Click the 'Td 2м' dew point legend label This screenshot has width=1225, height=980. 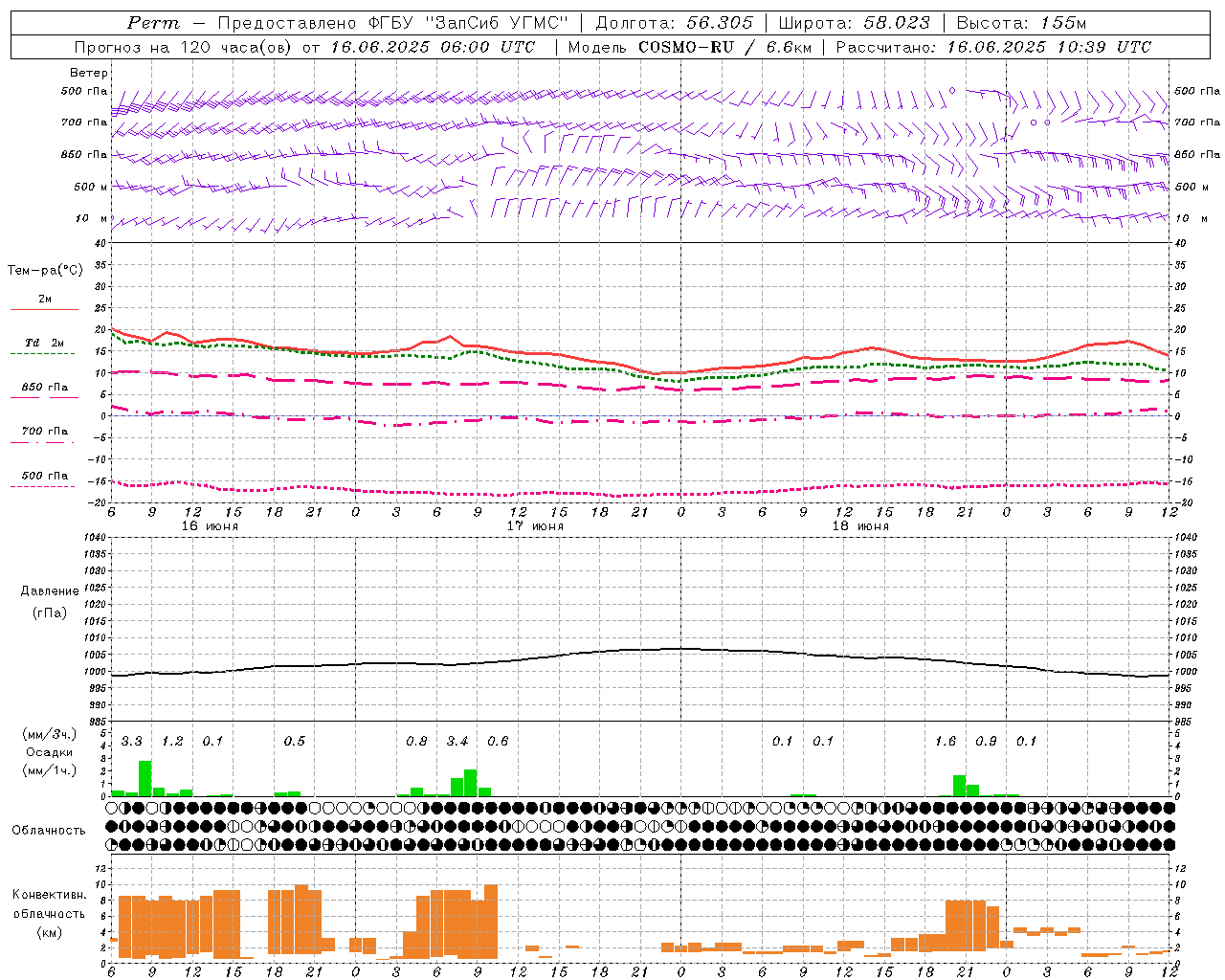click(45, 343)
